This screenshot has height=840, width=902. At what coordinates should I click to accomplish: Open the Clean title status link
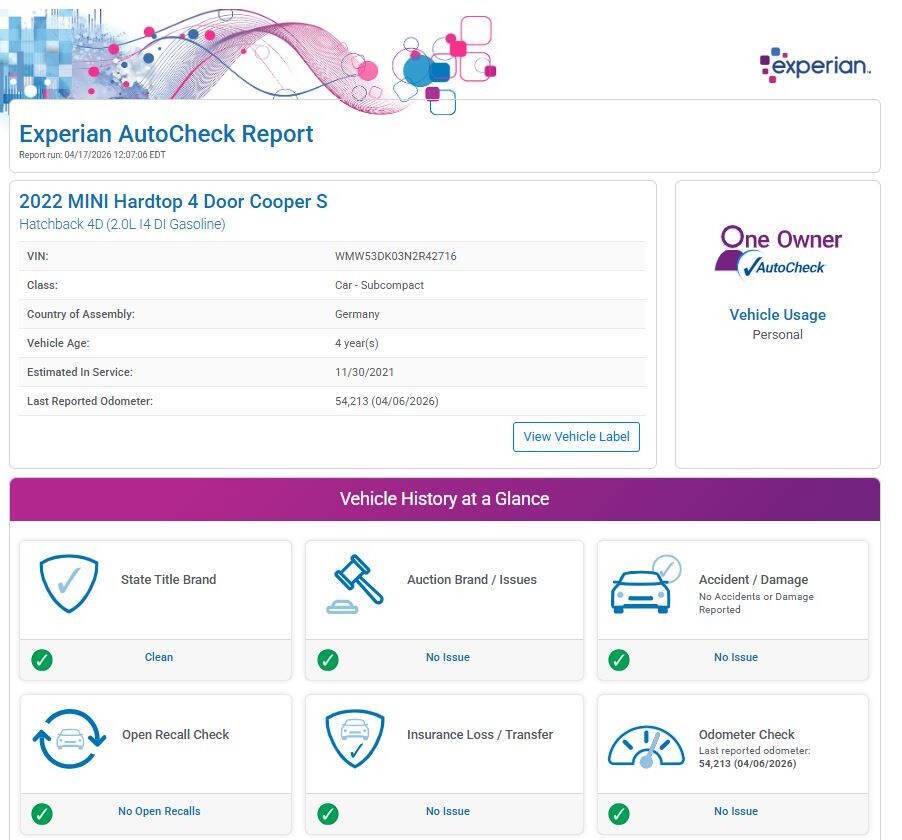click(159, 658)
